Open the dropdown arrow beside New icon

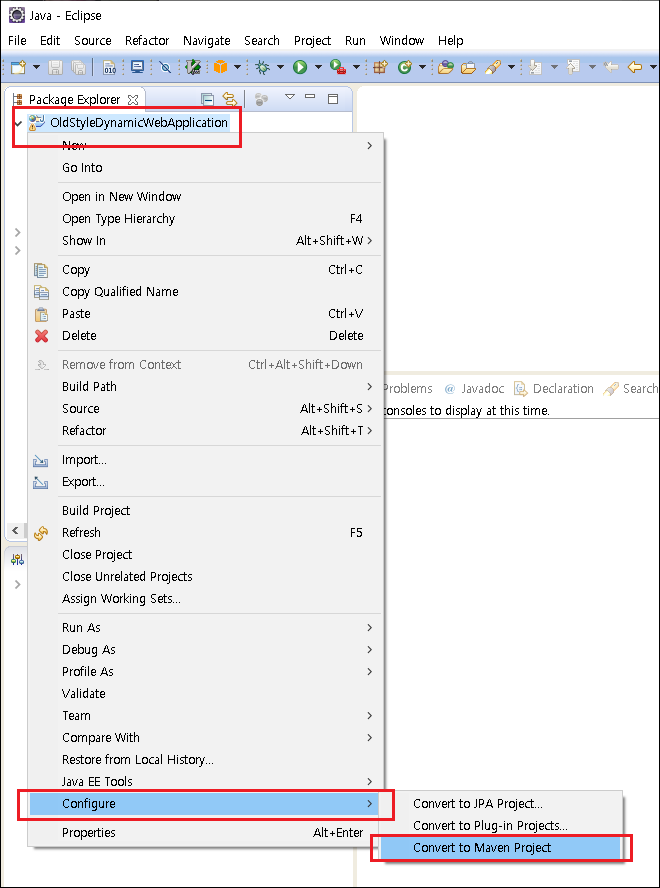click(36, 67)
